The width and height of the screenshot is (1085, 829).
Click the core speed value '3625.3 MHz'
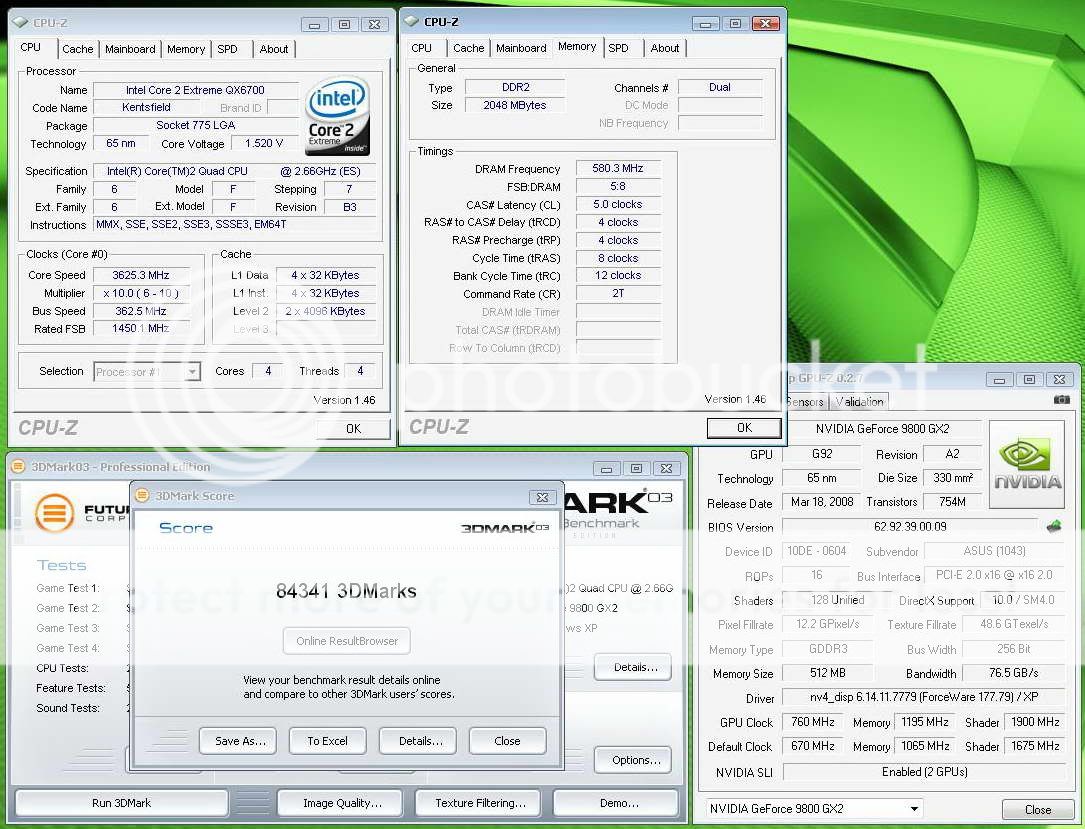pyautogui.click(x=141, y=275)
